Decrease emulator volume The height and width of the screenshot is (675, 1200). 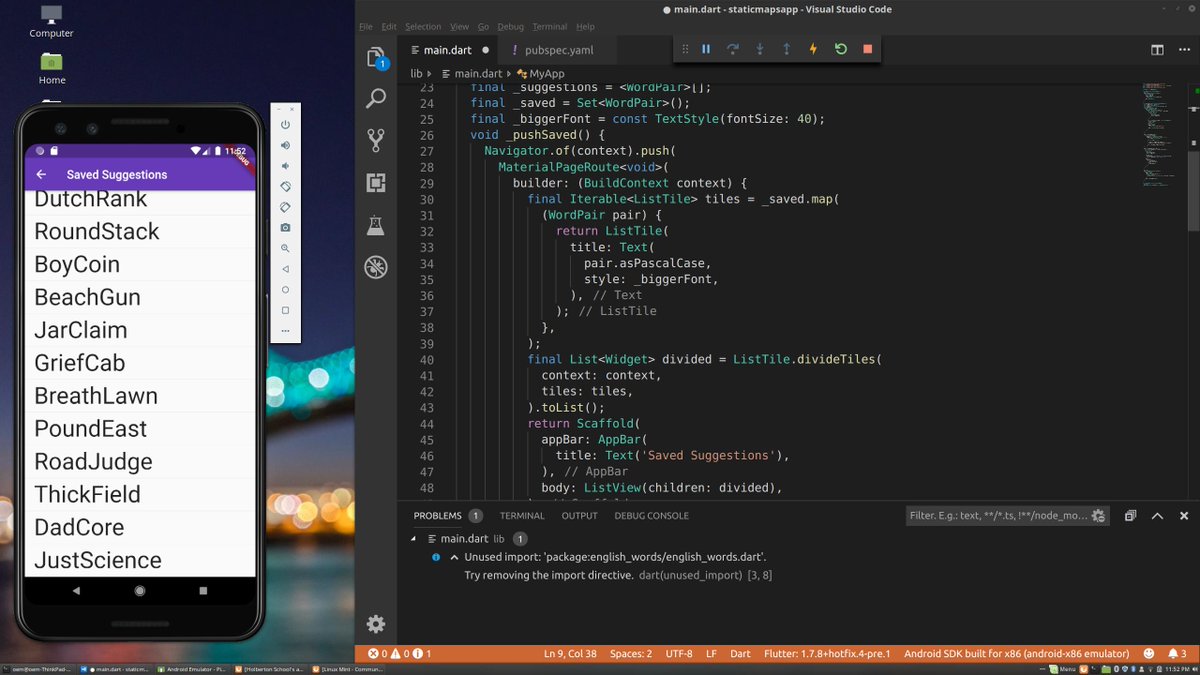coord(285,166)
